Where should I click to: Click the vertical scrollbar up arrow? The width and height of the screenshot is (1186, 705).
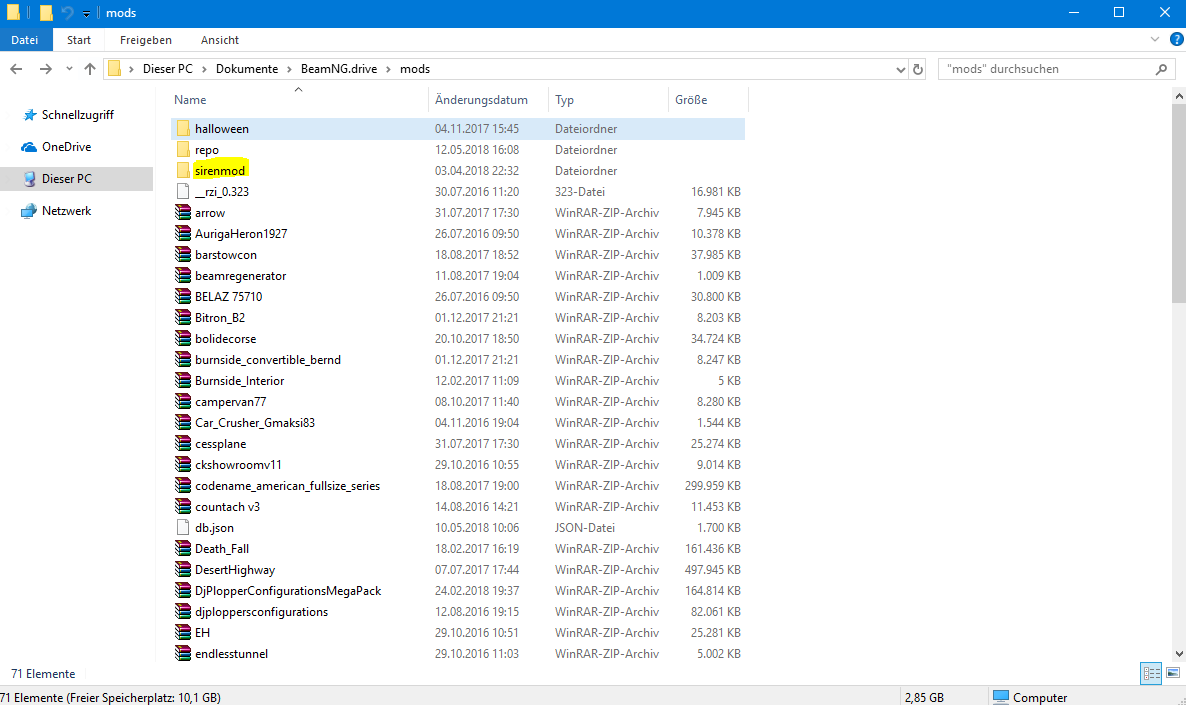point(1178,96)
